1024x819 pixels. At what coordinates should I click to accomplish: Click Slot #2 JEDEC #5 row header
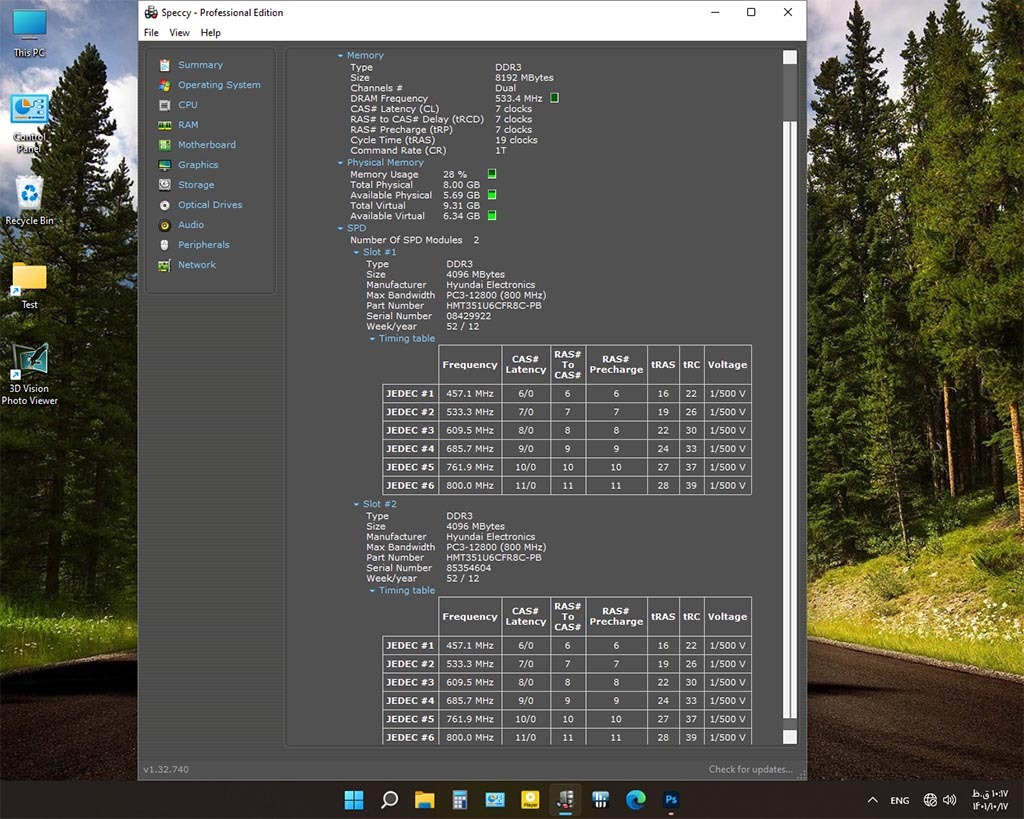point(409,719)
